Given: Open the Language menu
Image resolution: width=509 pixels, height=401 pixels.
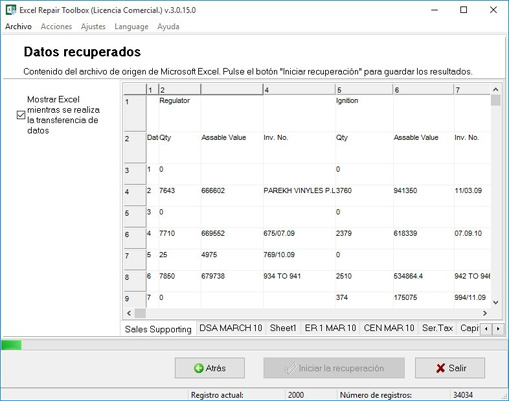Looking at the screenshot, I should 131,27.
